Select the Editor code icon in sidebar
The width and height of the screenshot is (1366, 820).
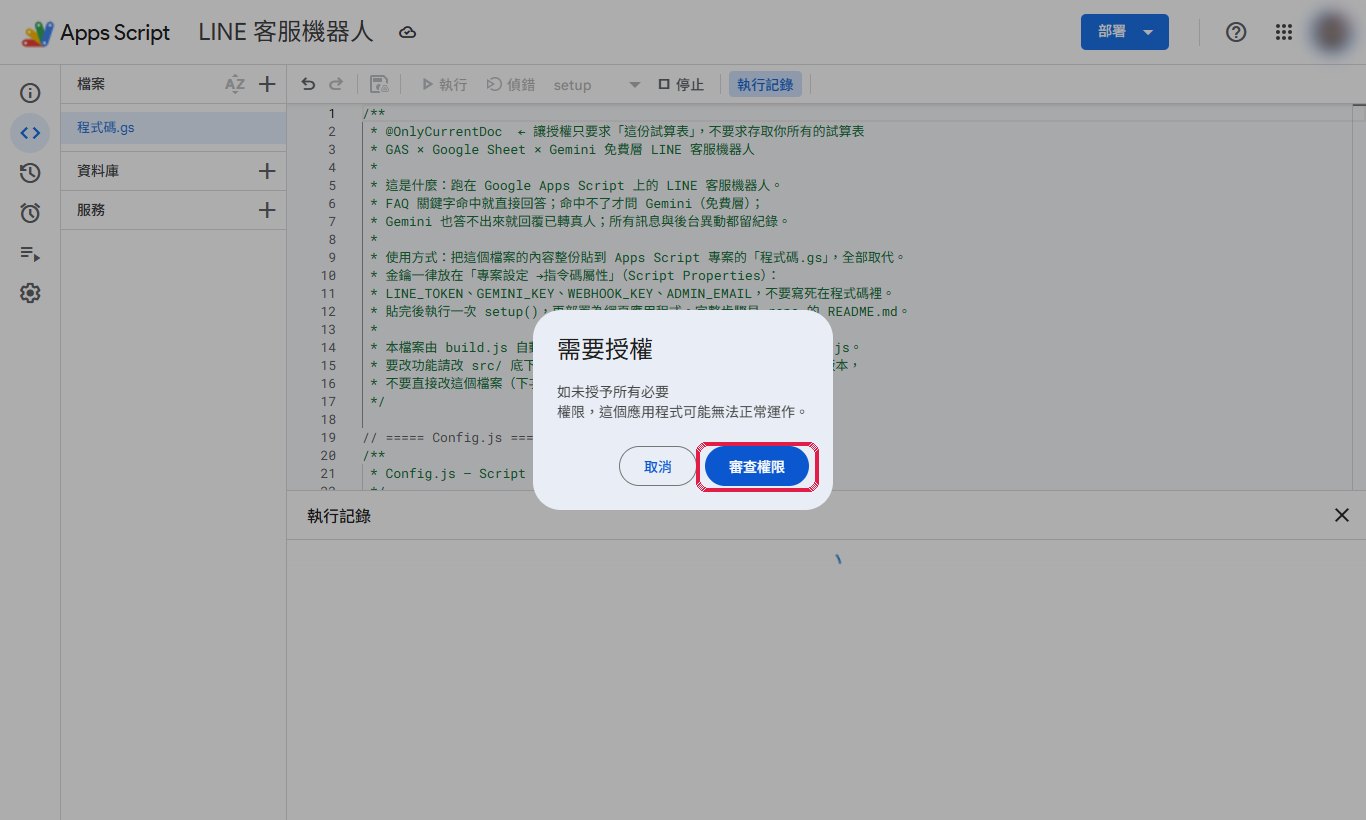point(30,133)
